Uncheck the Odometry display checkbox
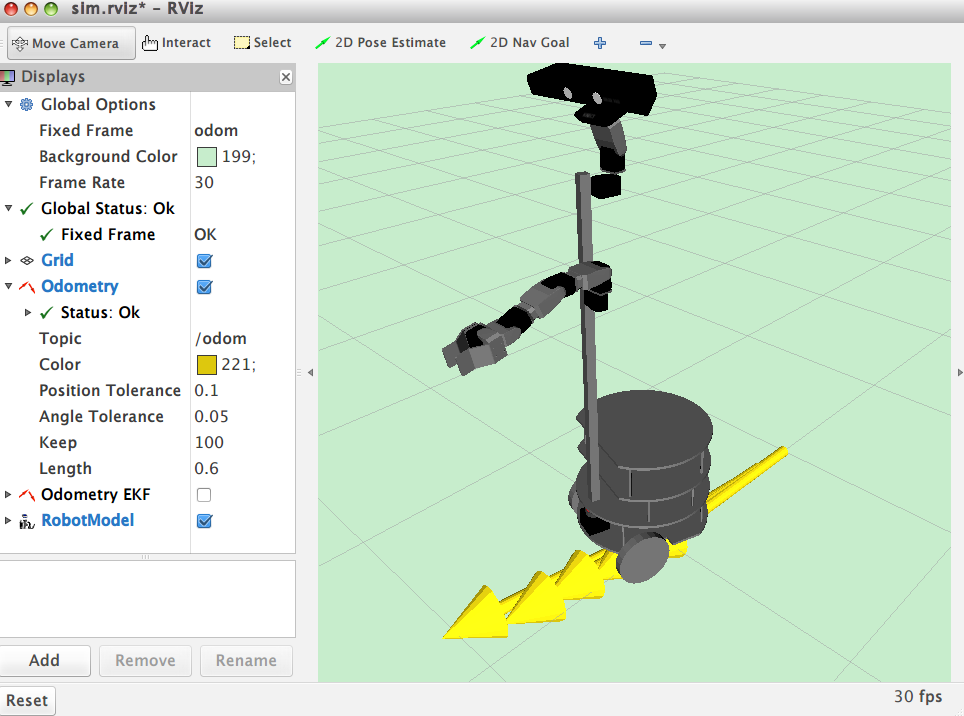 (204, 287)
